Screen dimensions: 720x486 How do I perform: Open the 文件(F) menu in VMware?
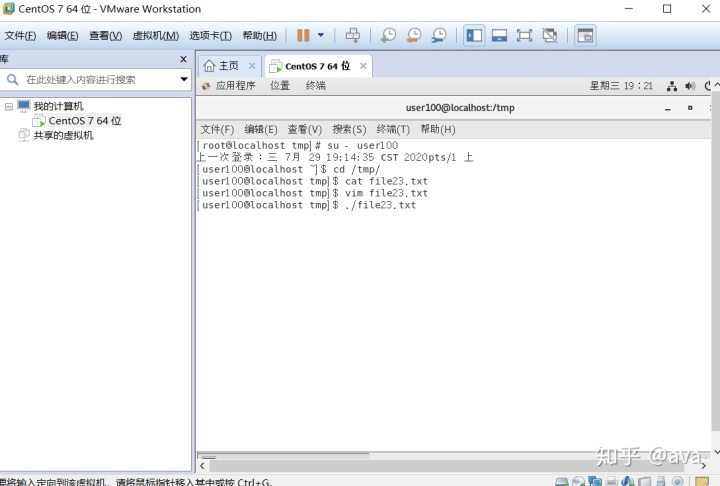click(x=20, y=35)
